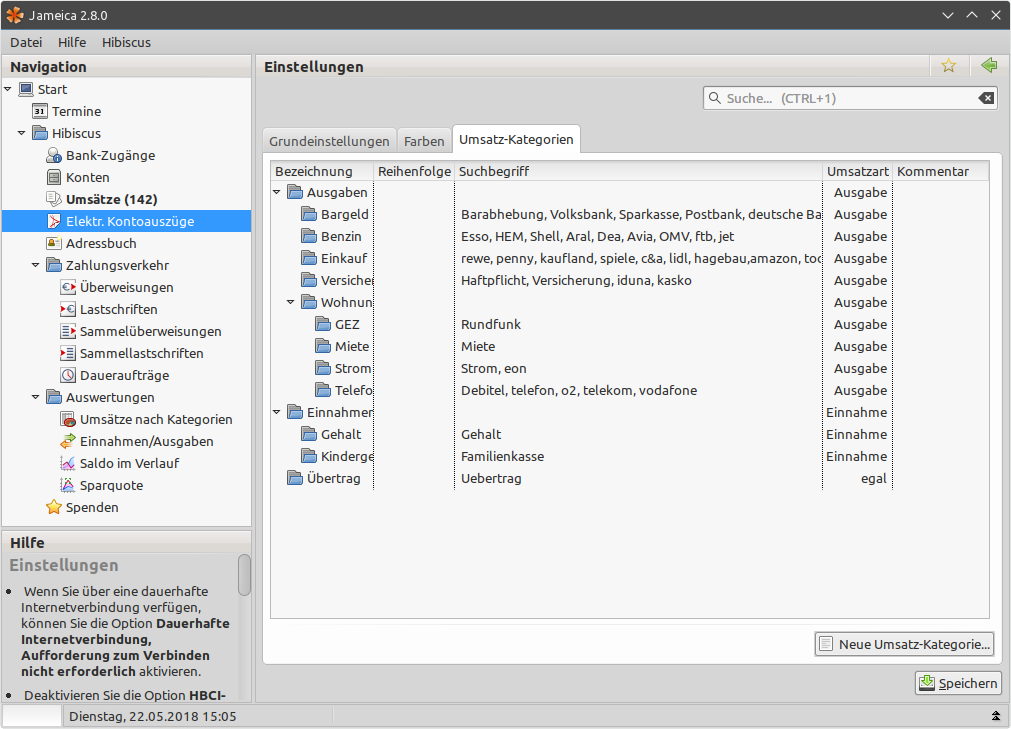Click the Lastschriften icon
This screenshot has width=1011, height=729.
(x=68, y=309)
